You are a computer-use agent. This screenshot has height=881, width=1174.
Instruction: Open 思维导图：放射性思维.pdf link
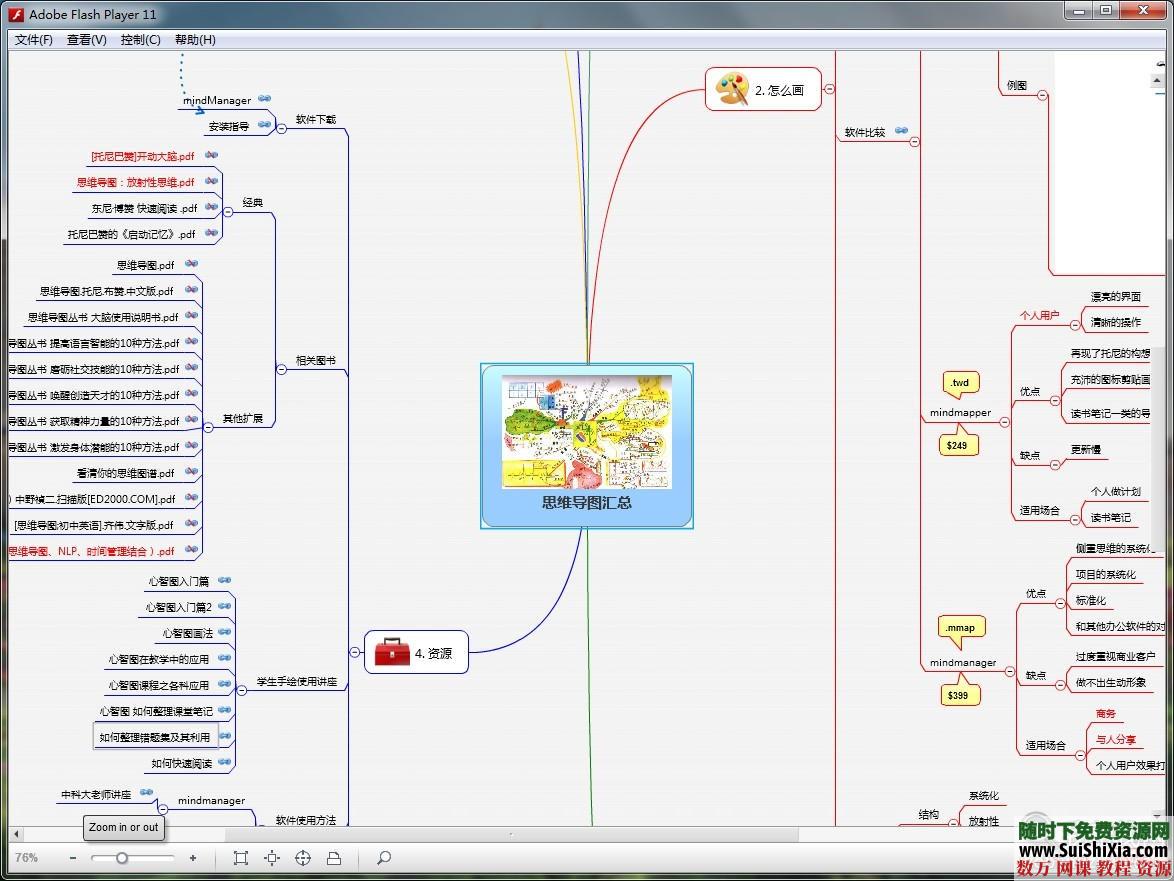coord(135,183)
